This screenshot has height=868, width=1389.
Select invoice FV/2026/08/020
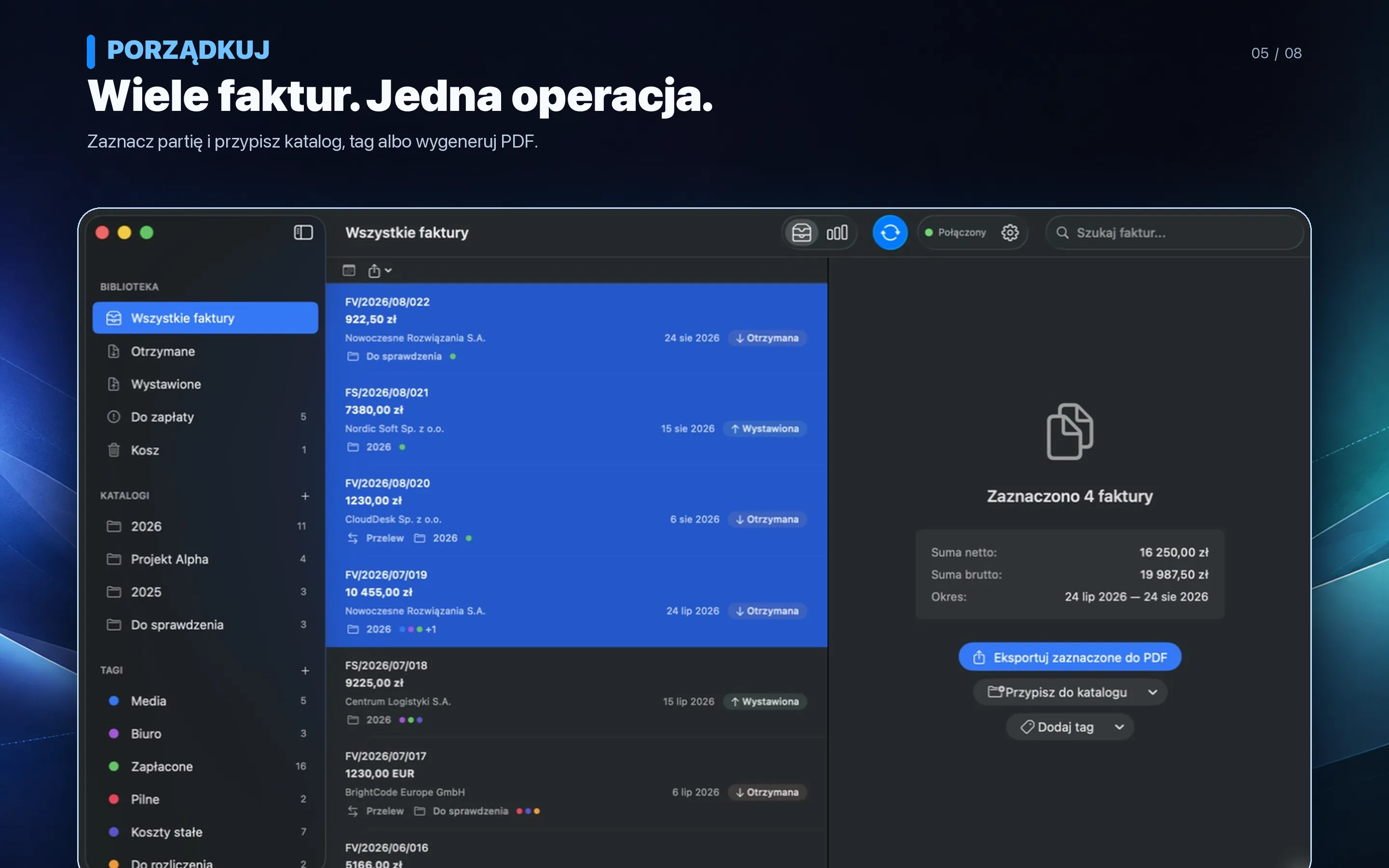pyautogui.click(x=576, y=510)
